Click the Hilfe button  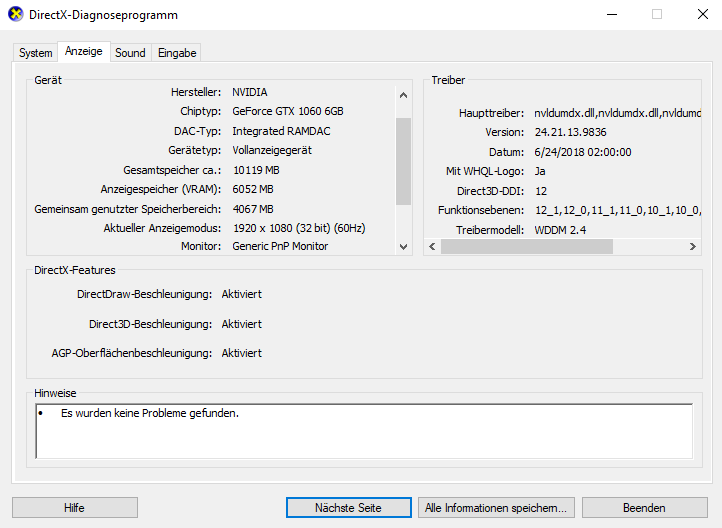pos(75,507)
